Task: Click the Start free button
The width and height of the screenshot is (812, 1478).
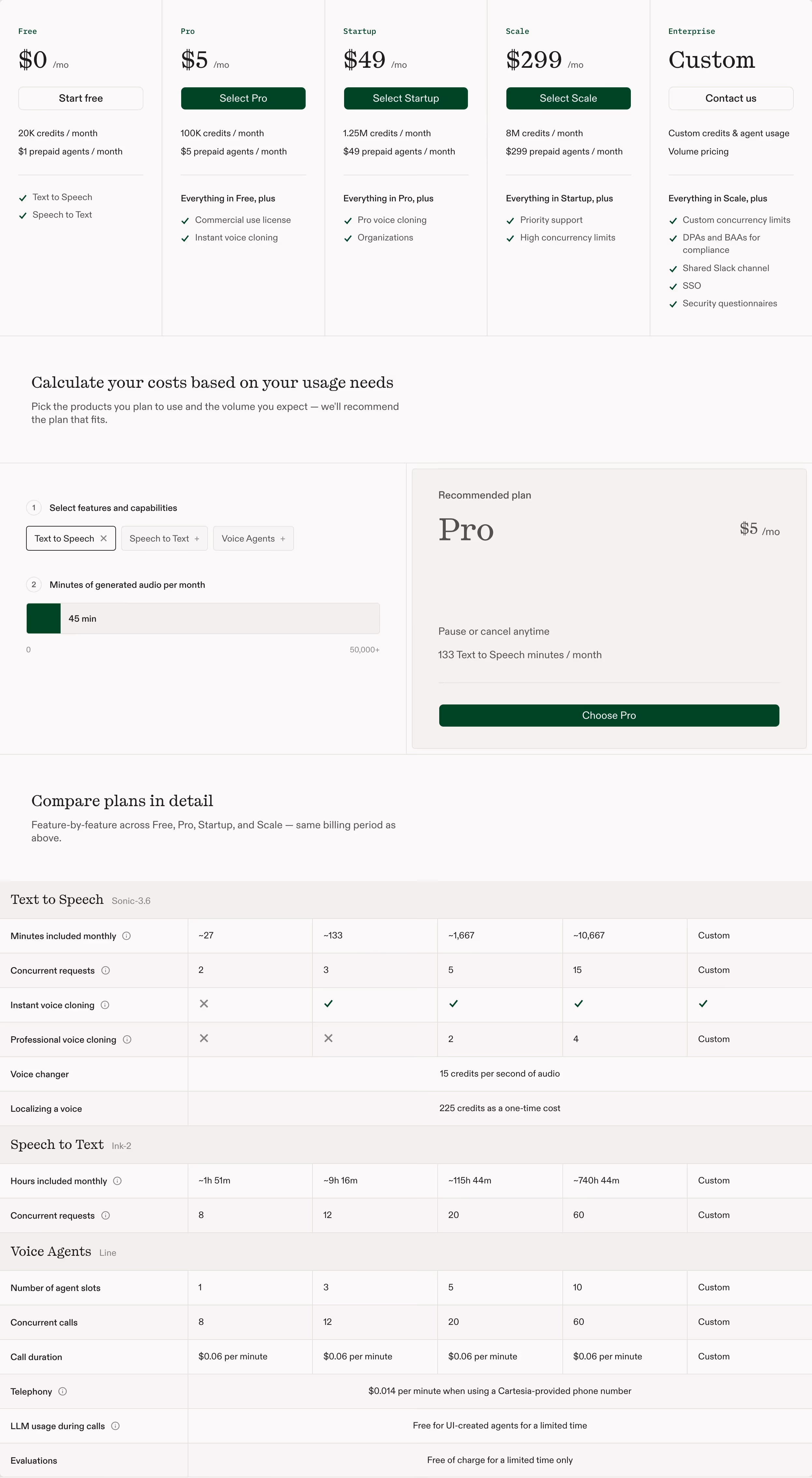Action: coord(81,98)
